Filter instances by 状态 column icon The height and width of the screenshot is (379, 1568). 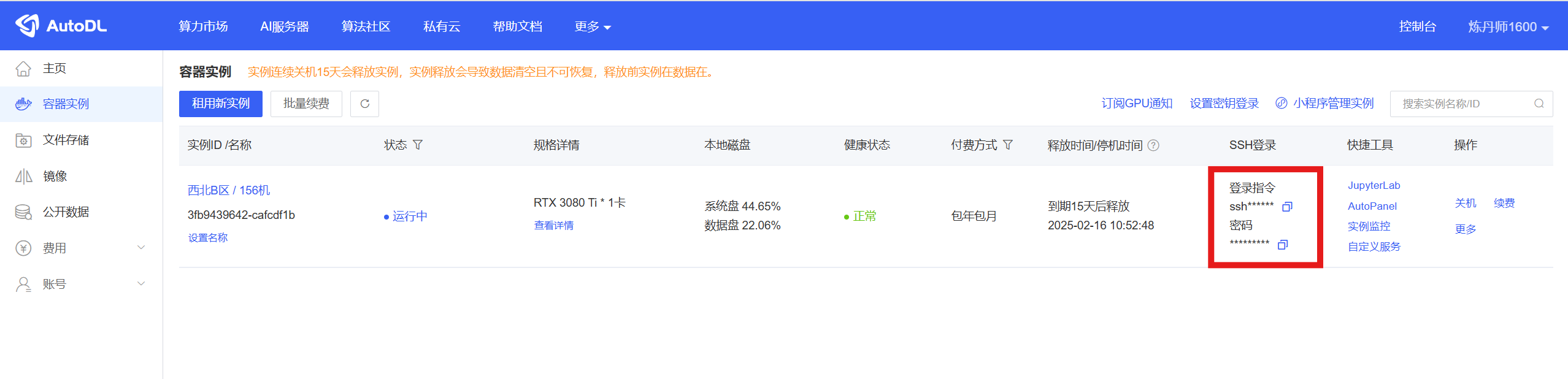[x=418, y=145]
